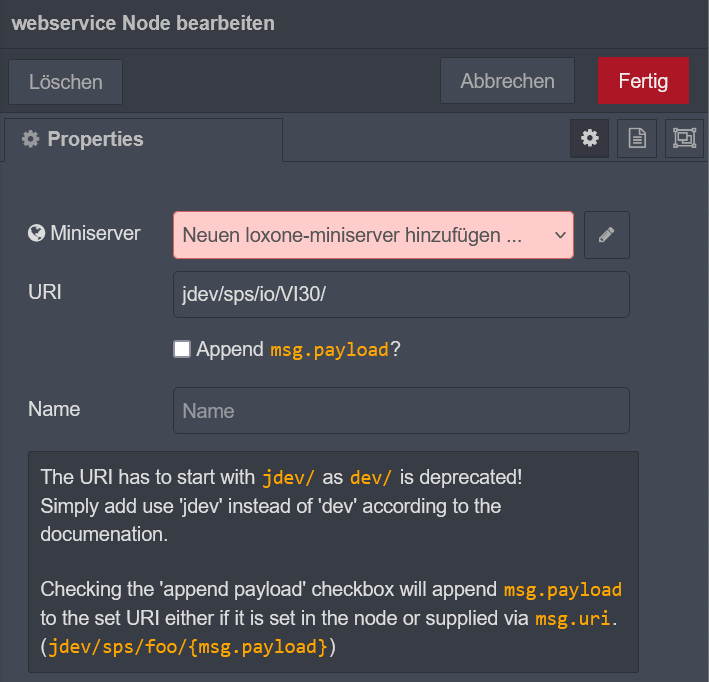Open node properties gear icon tab
Viewport: 709px width, 682px height.
[590, 139]
